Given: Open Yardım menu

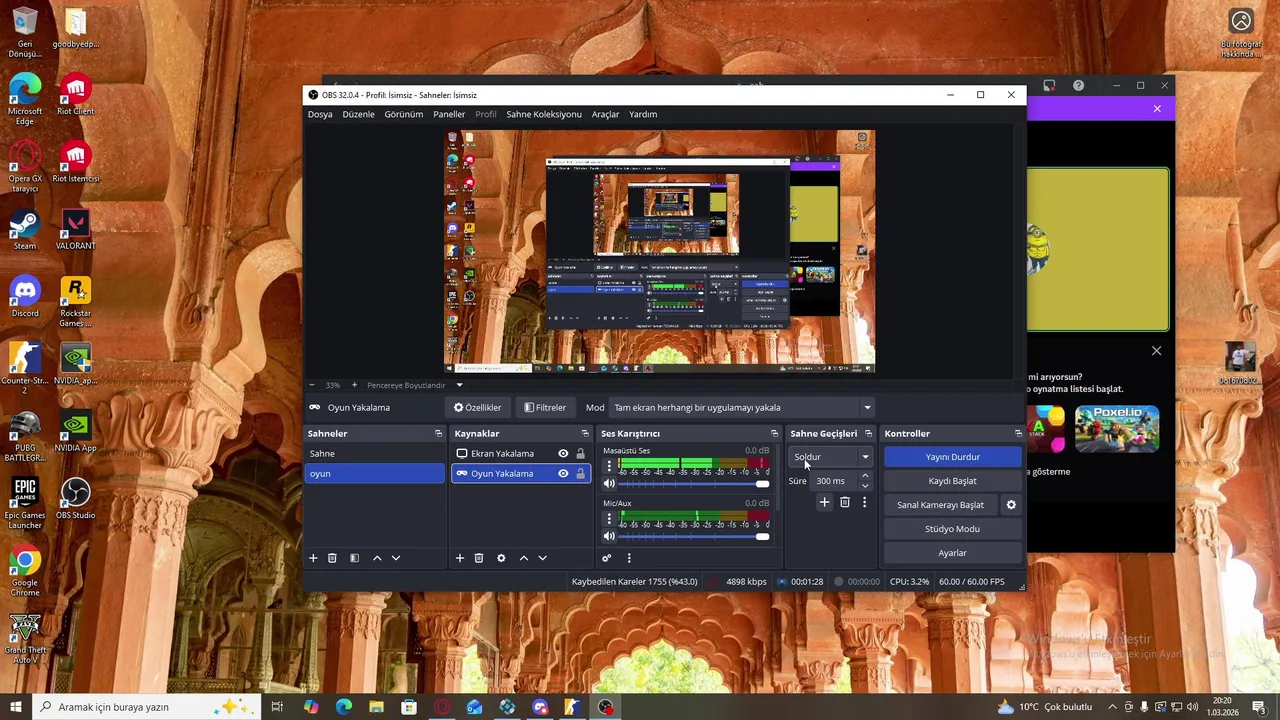Looking at the screenshot, I should [643, 114].
